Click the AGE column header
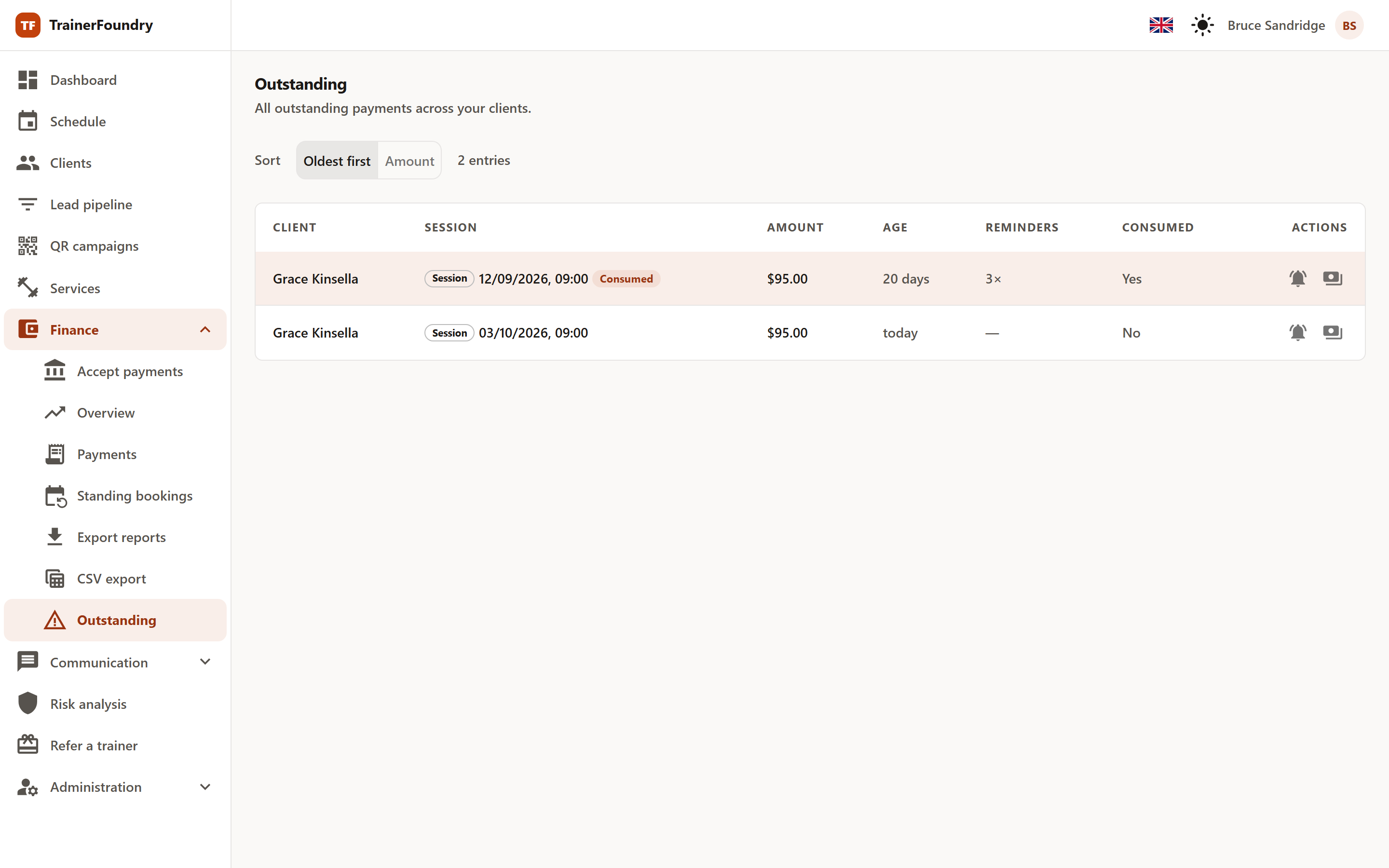Screen dimensions: 1389x868 point(895,227)
